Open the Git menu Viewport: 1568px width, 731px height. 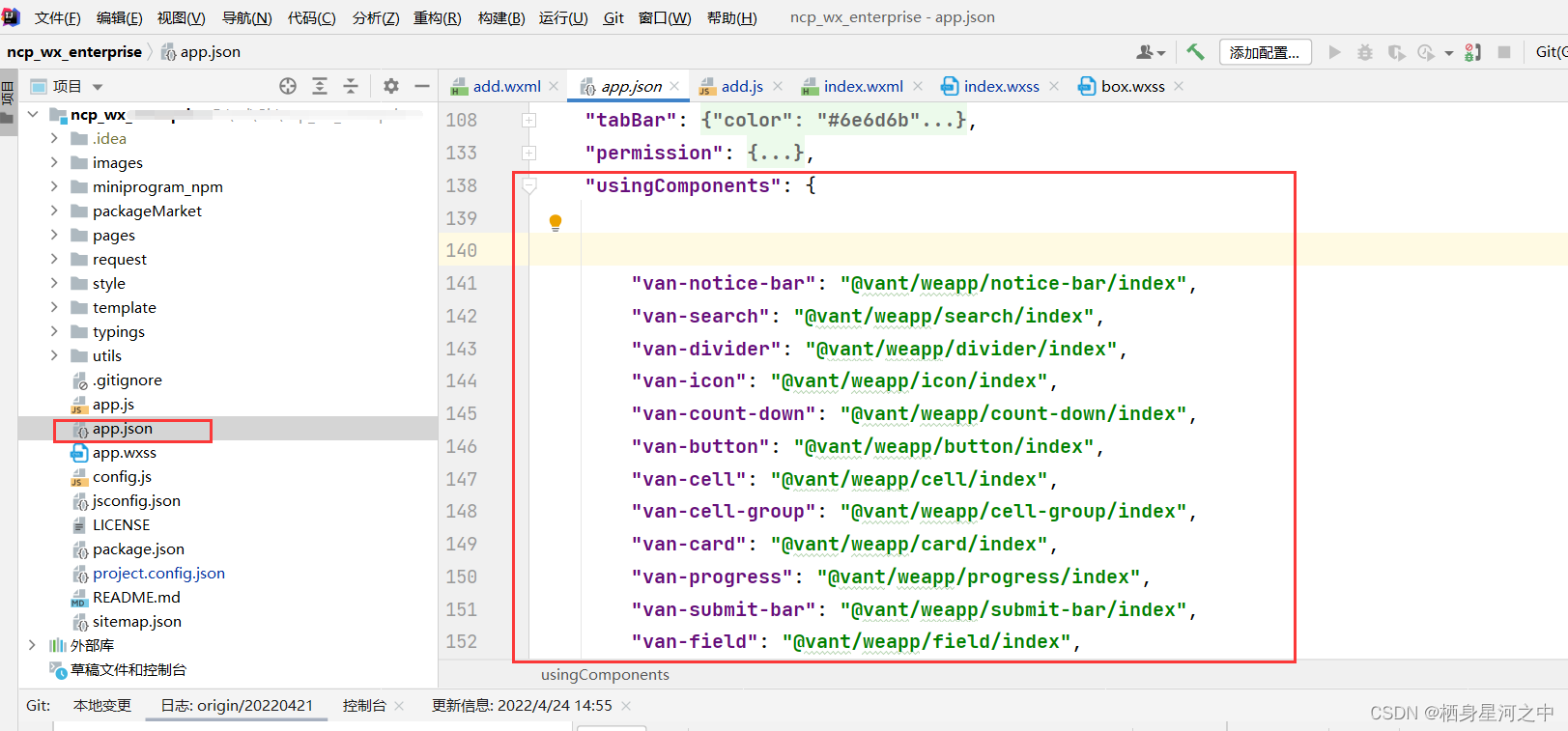tap(613, 17)
